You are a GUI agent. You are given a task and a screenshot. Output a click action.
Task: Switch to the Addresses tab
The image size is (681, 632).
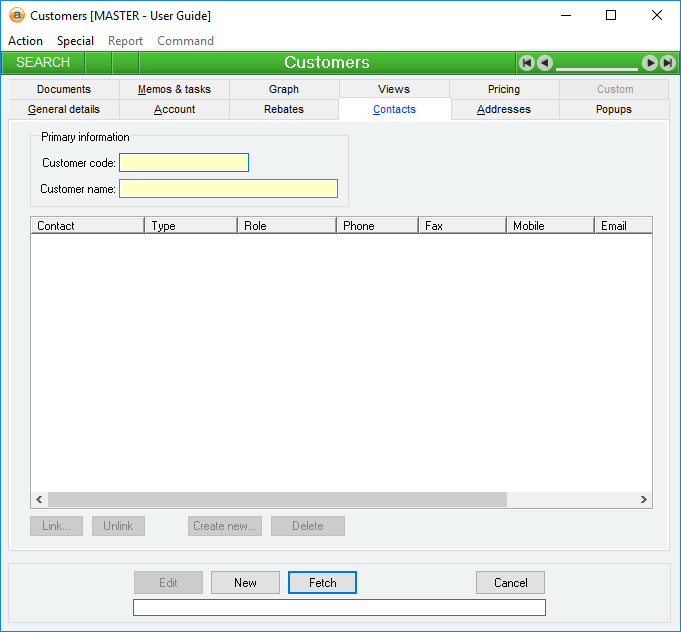coord(504,109)
